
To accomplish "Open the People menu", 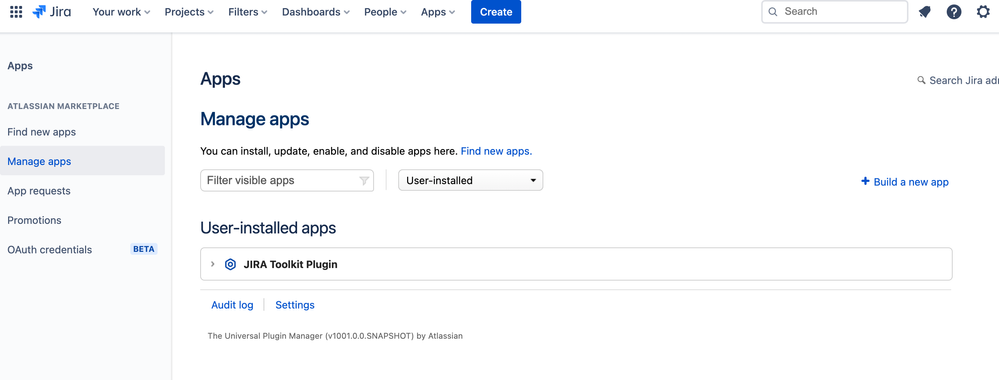I will [x=385, y=12].
